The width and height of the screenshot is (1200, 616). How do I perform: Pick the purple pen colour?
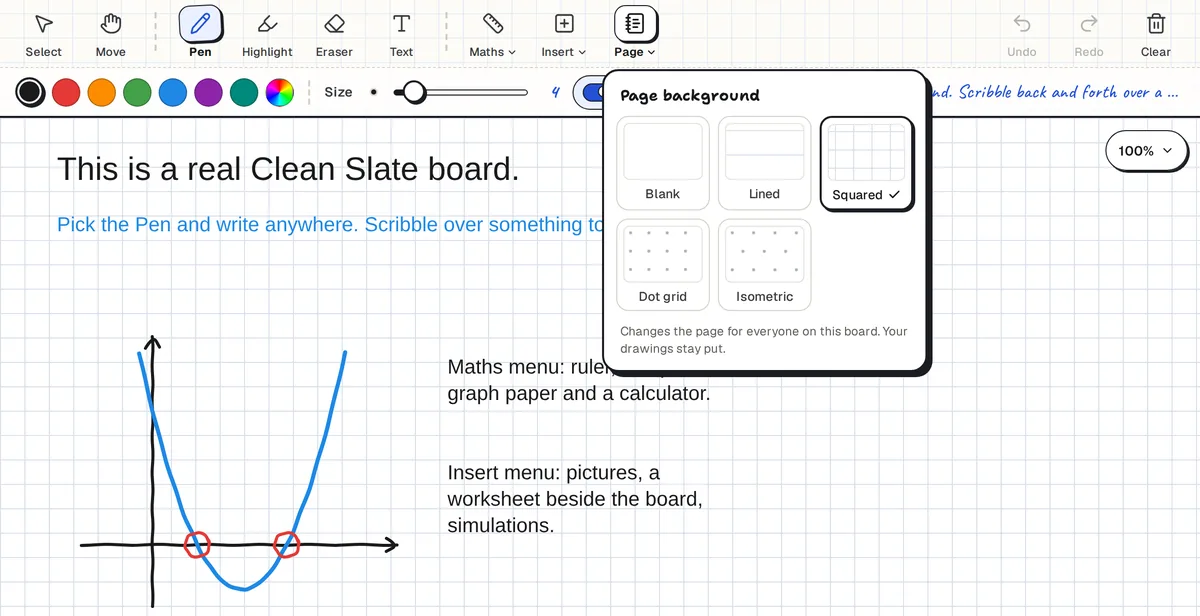[208, 93]
